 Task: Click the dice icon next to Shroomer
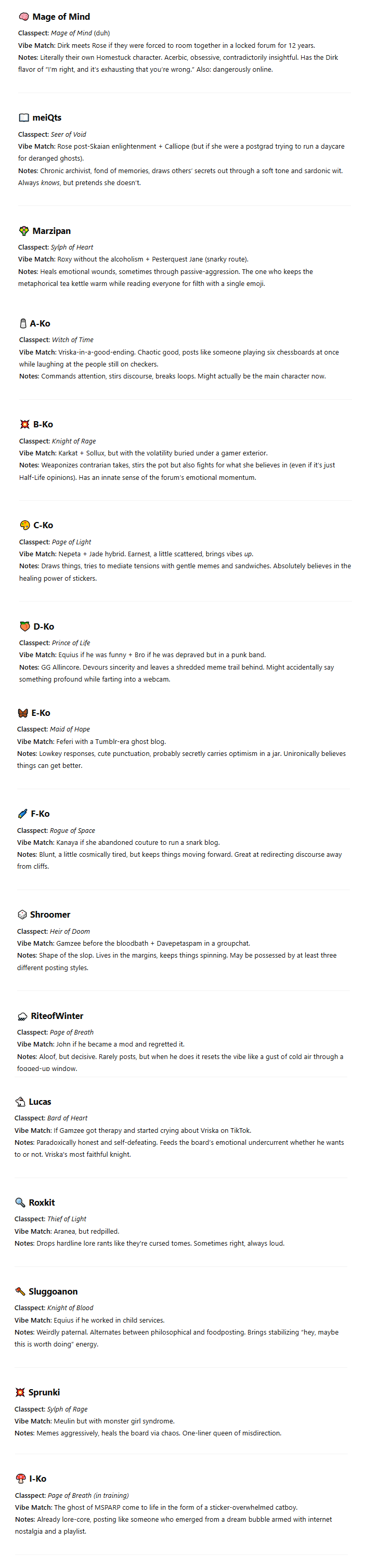point(22,914)
